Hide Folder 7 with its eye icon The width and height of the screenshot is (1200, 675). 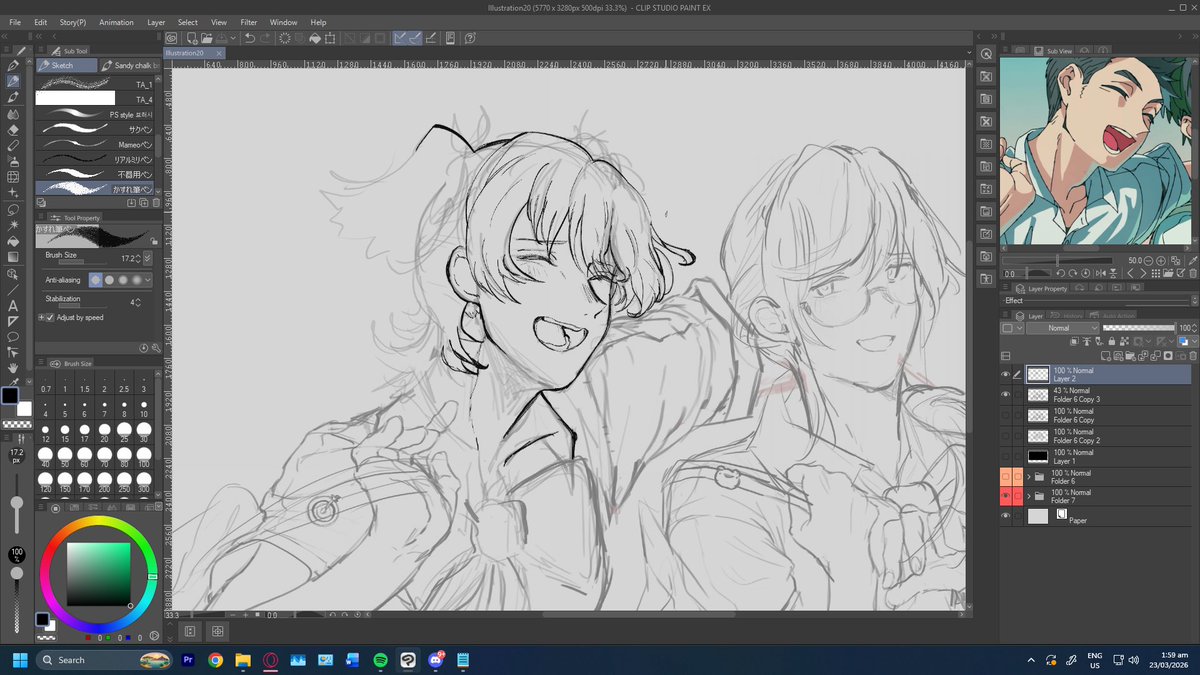(x=1006, y=497)
